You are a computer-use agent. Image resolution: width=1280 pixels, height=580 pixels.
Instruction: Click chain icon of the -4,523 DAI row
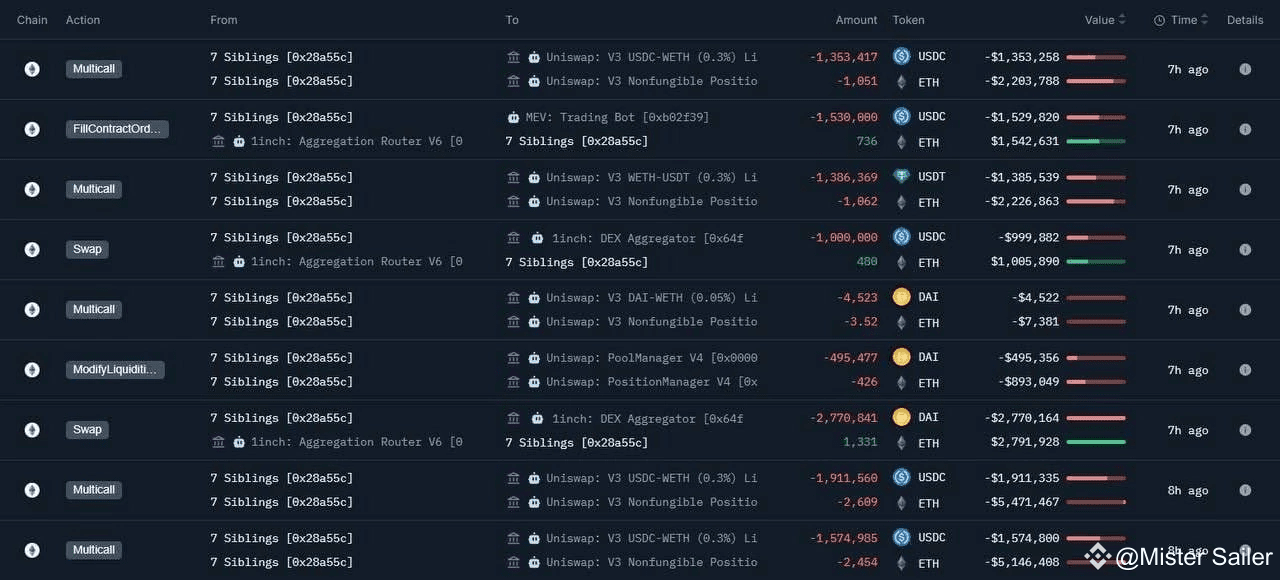[32, 310]
